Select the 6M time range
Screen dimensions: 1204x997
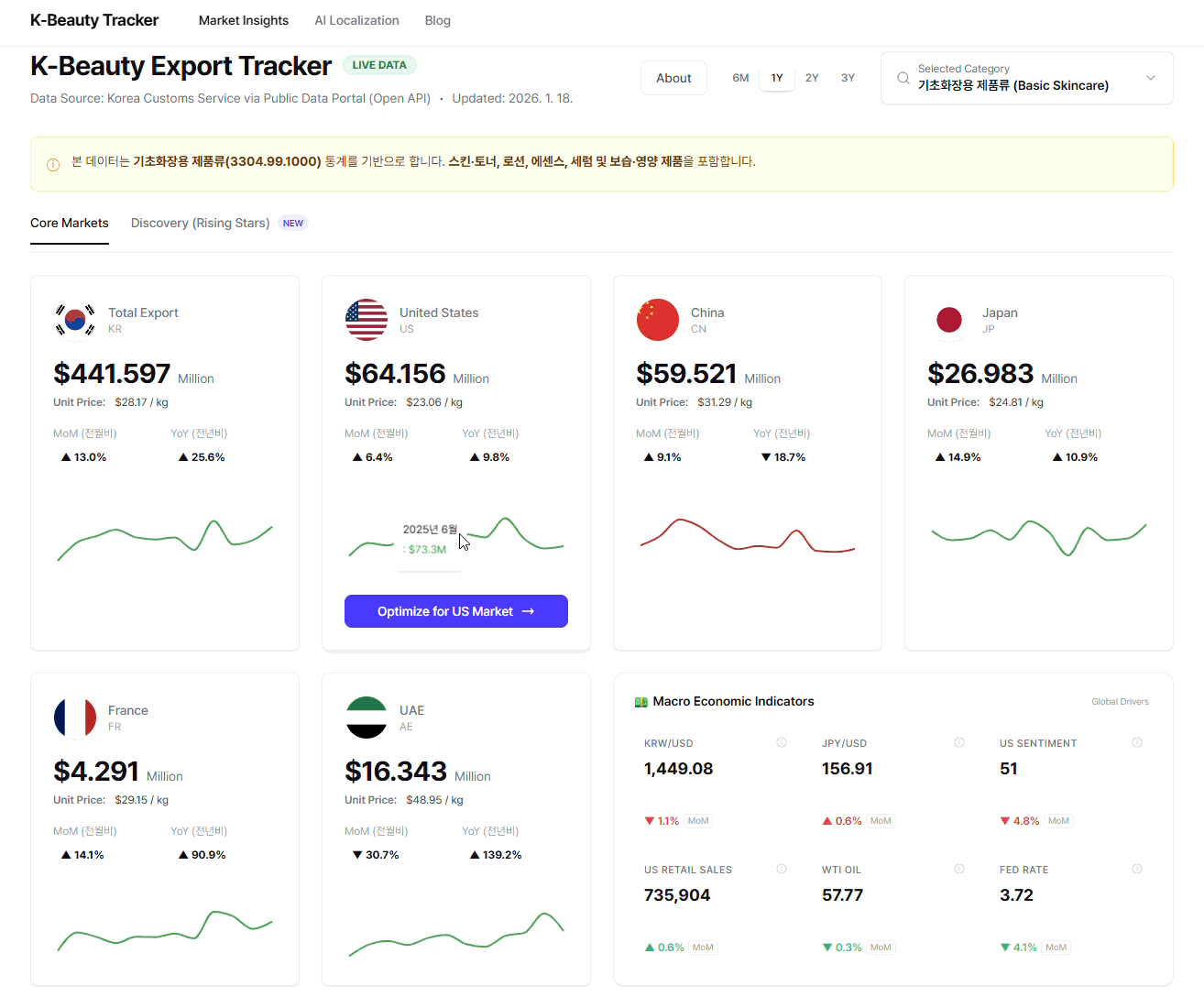click(740, 78)
